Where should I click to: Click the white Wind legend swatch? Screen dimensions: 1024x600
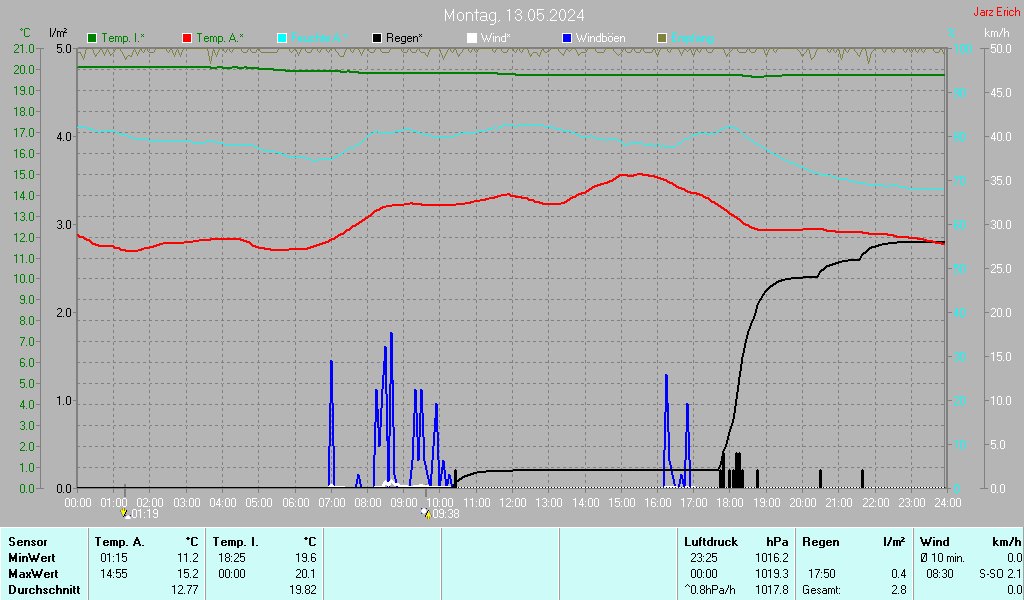click(x=472, y=38)
